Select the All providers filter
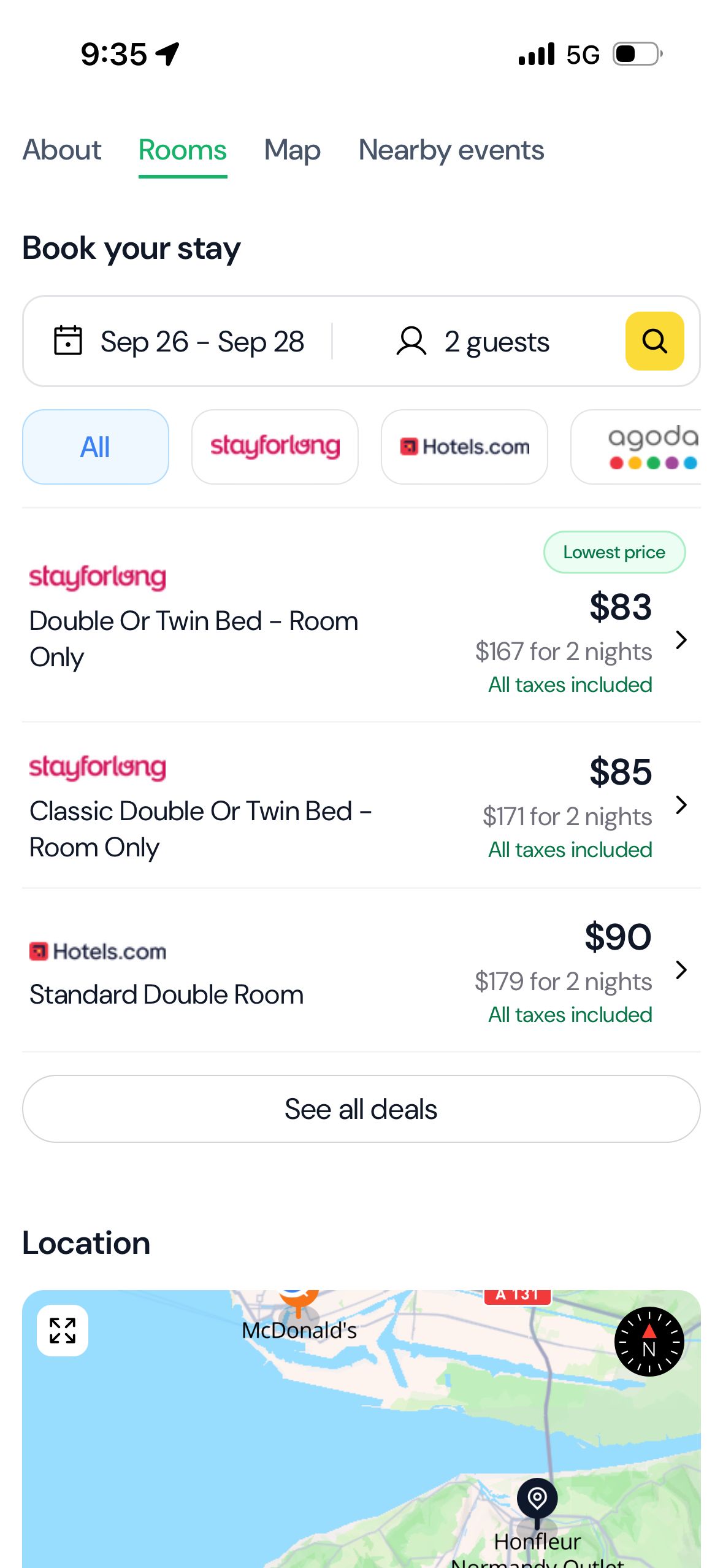The height and width of the screenshot is (1568, 723). tap(96, 447)
